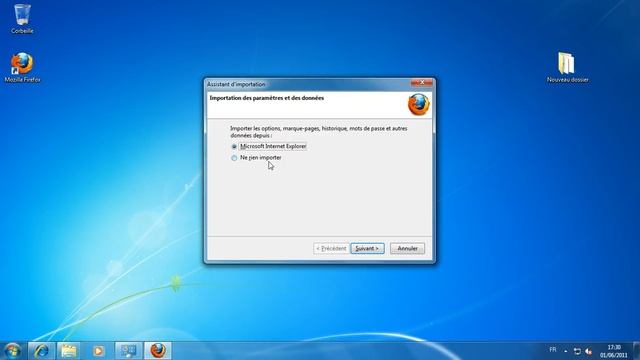Click the Show desktop strip

(637, 351)
